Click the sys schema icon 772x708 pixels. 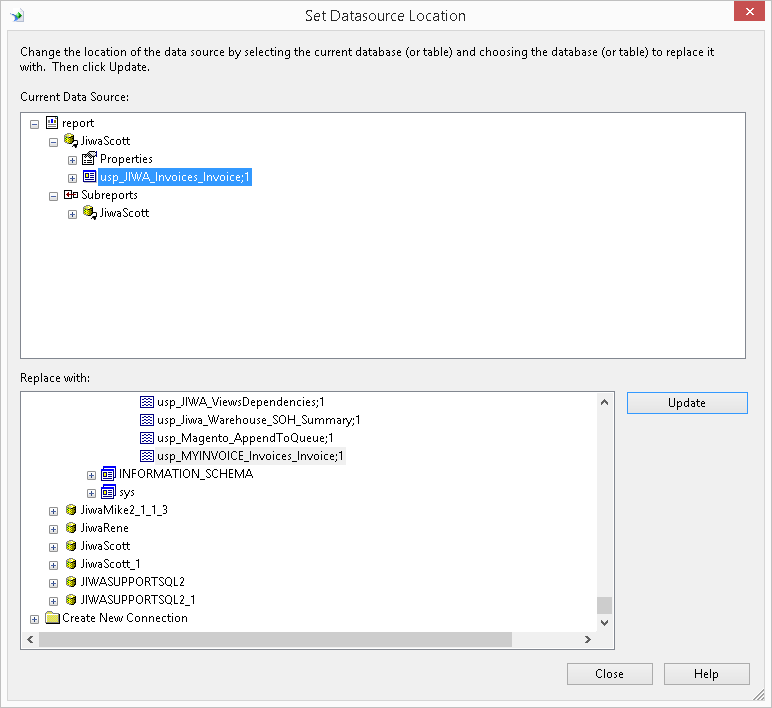pos(109,492)
